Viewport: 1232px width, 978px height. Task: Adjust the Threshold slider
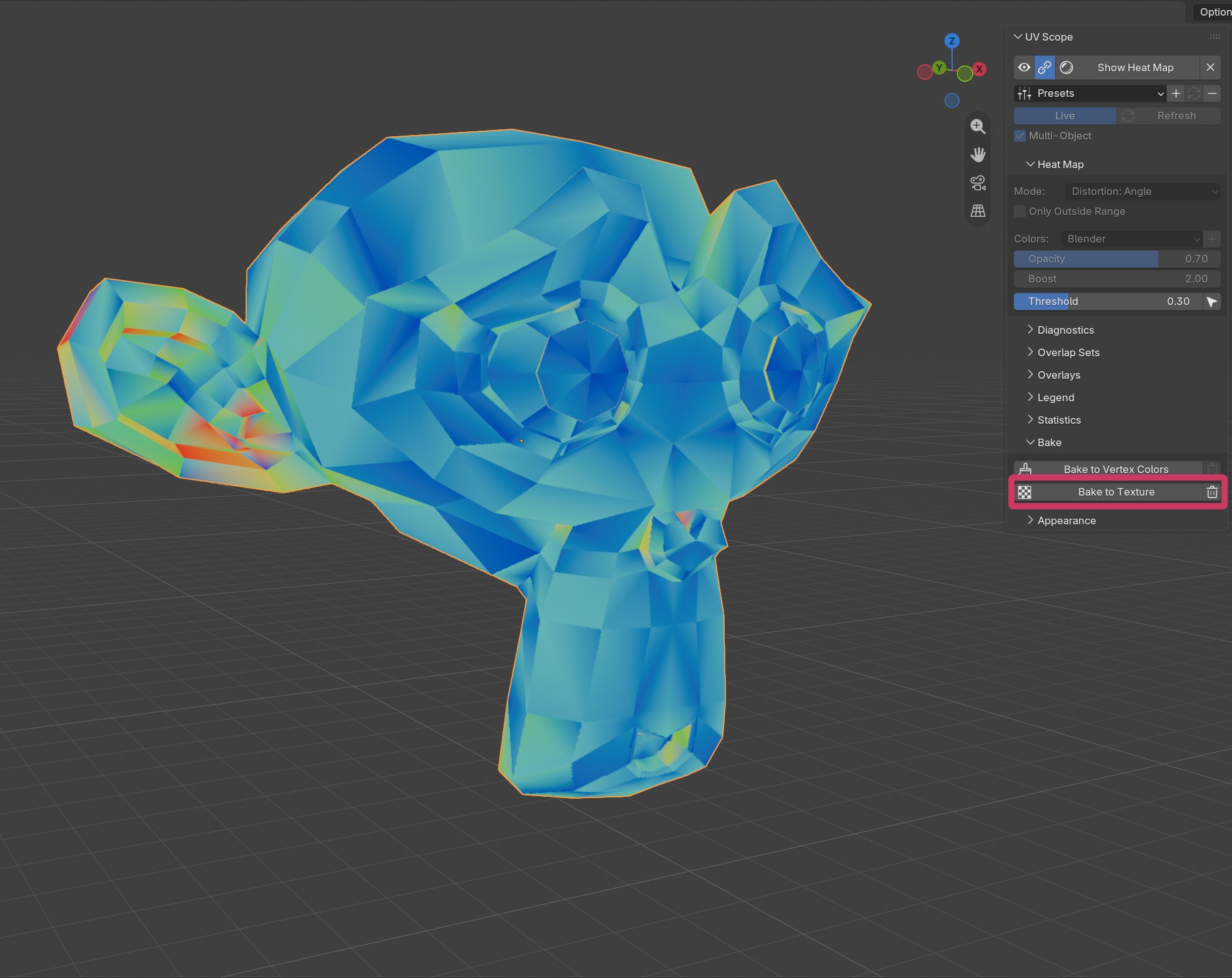pos(1108,301)
